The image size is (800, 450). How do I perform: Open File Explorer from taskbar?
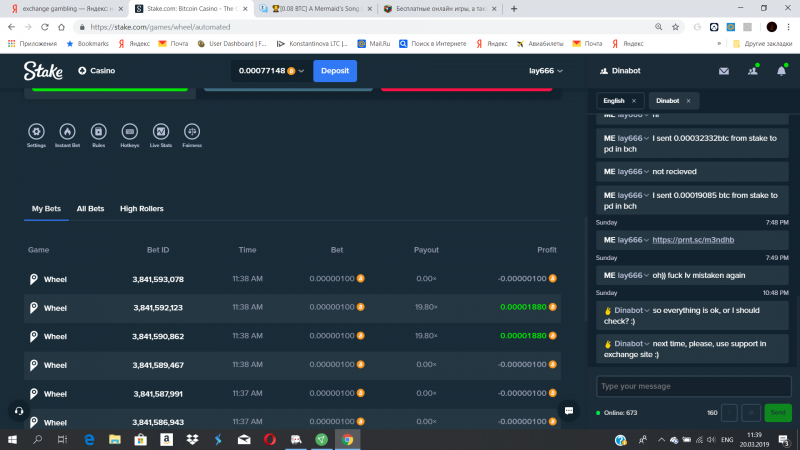(115, 439)
